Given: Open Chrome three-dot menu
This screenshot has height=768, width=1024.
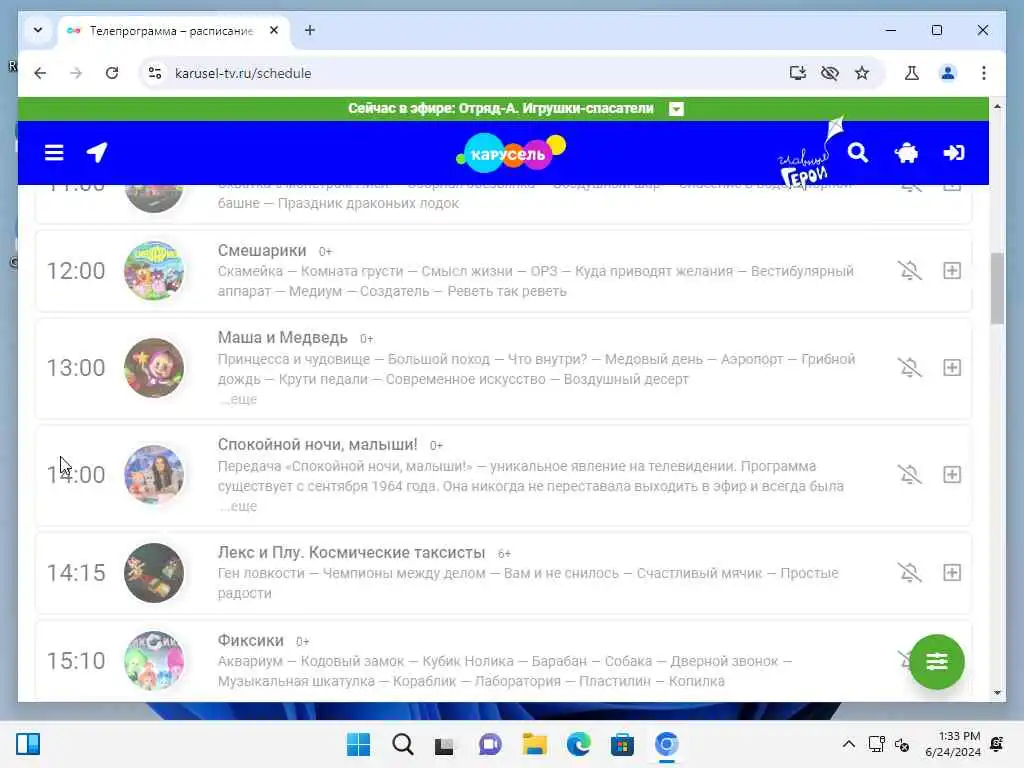Looking at the screenshot, I should (984, 73).
